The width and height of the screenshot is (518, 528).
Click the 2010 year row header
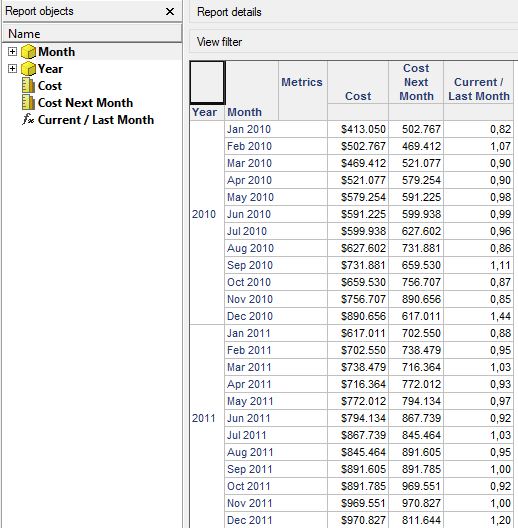[204, 214]
